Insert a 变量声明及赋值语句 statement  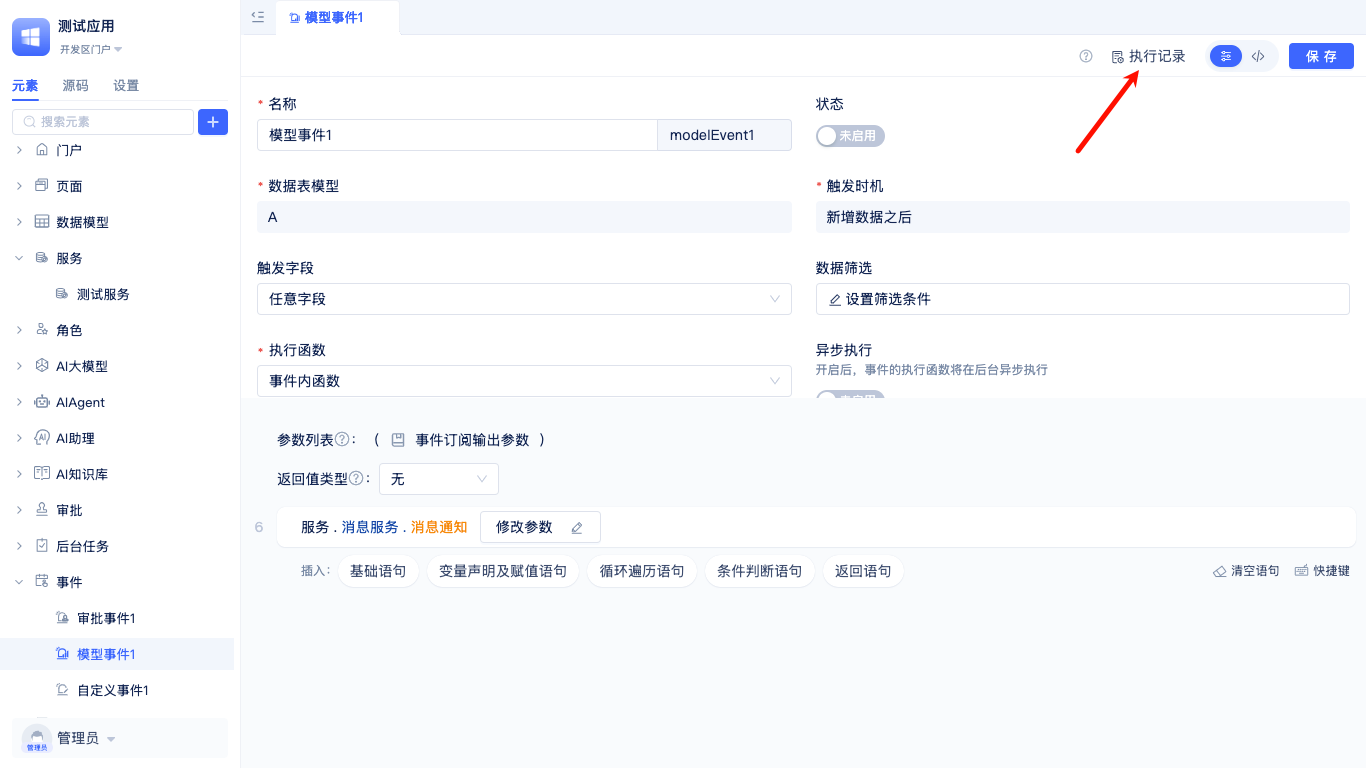pos(503,571)
